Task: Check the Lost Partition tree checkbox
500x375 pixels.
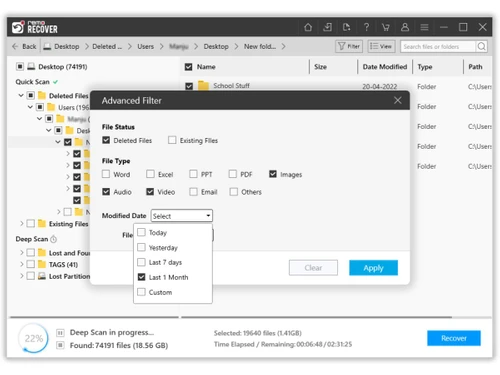Action: click(x=31, y=276)
